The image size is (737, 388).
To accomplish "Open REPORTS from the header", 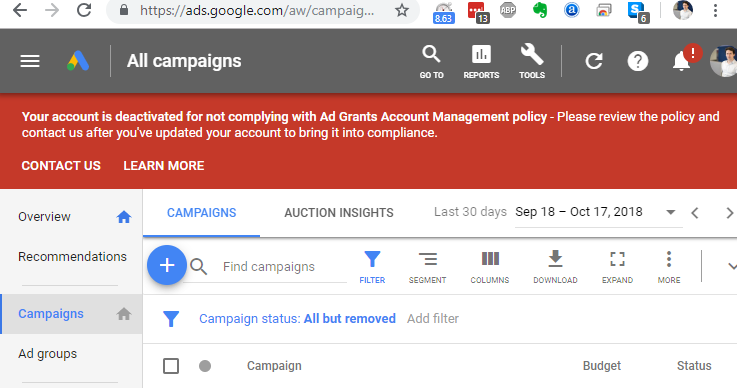I will click(x=481, y=62).
